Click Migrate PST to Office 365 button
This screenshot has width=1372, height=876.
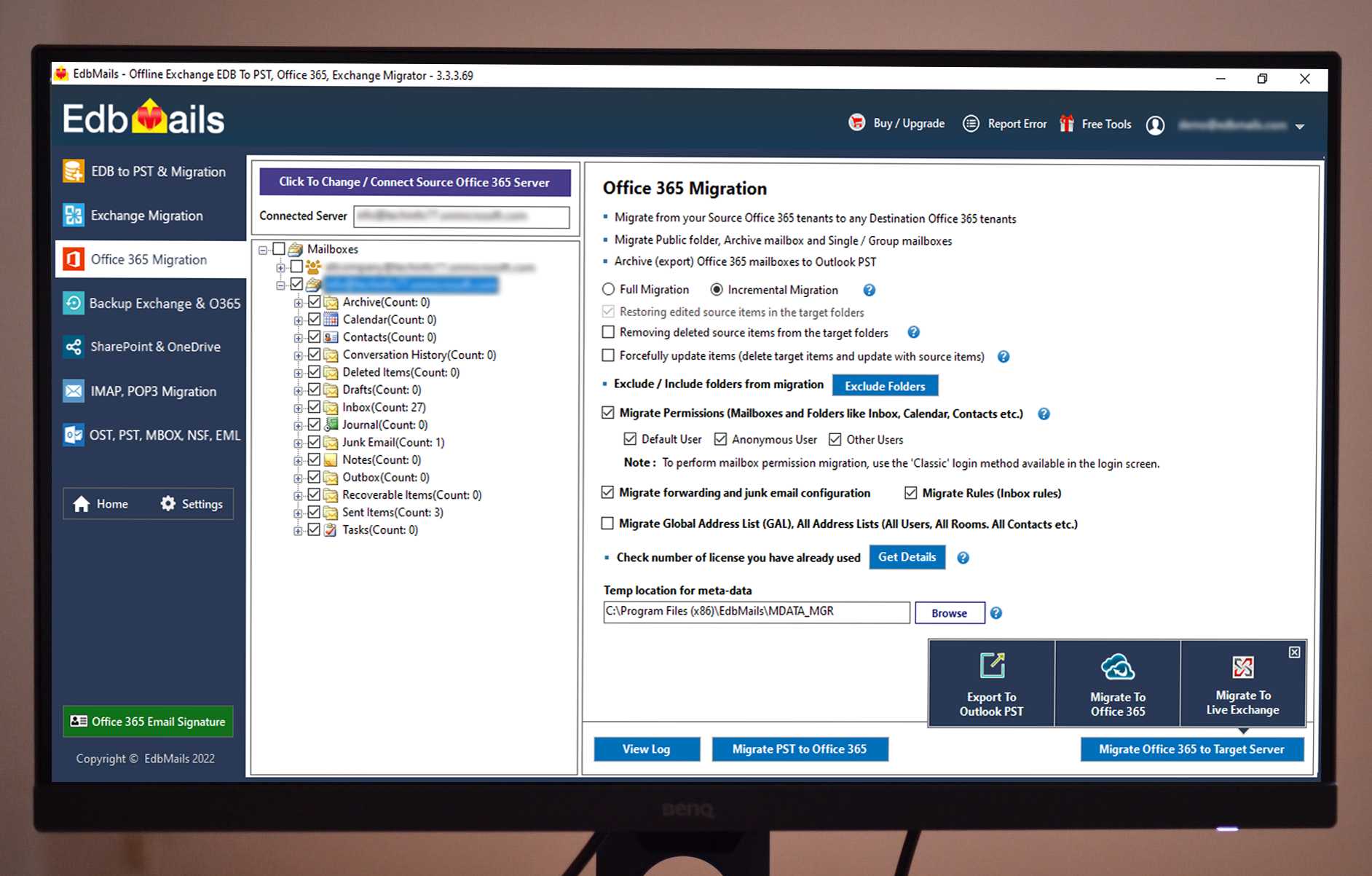tap(800, 749)
